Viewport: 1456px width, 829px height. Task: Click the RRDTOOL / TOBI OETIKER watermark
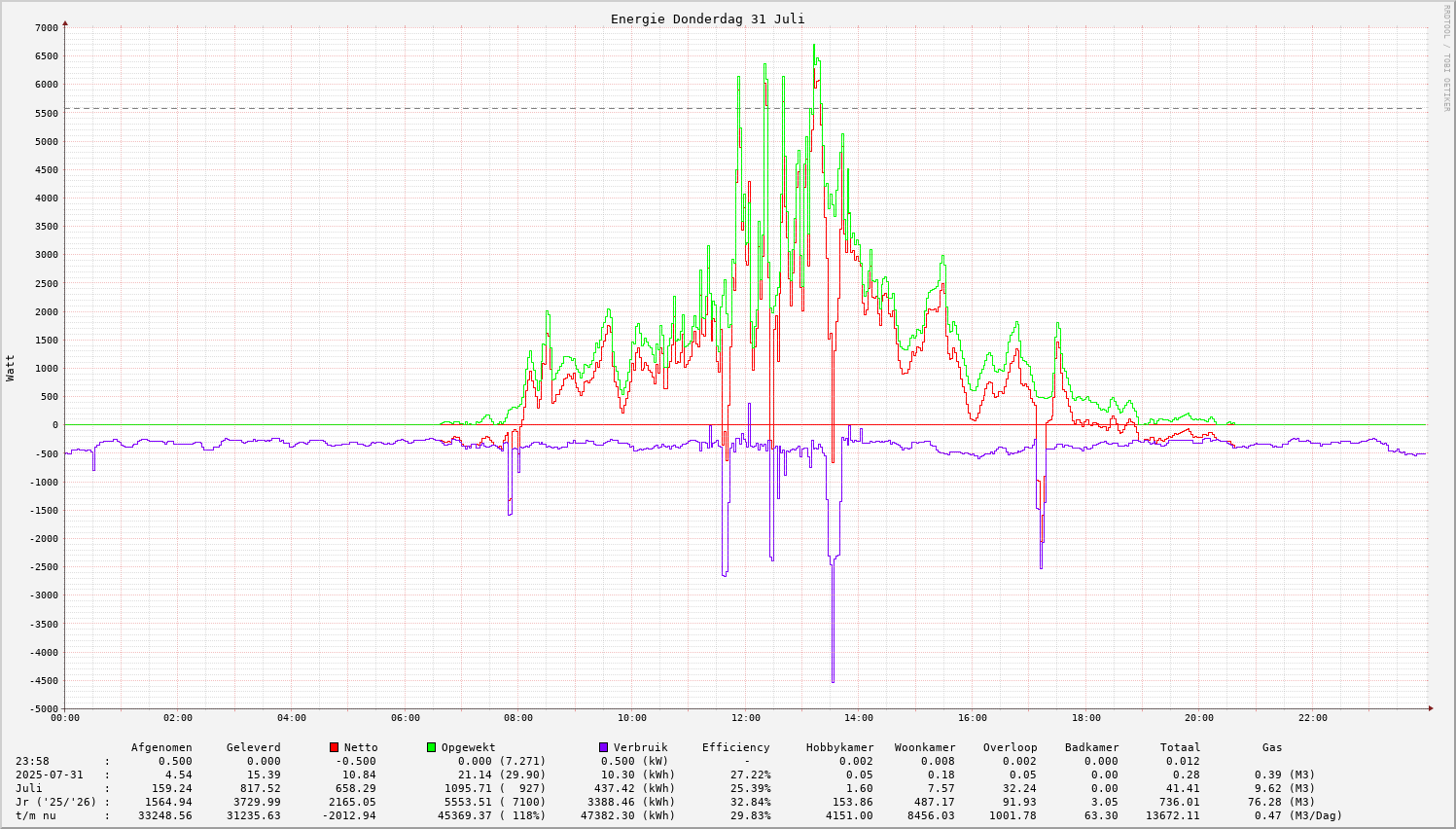[1446, 57]
